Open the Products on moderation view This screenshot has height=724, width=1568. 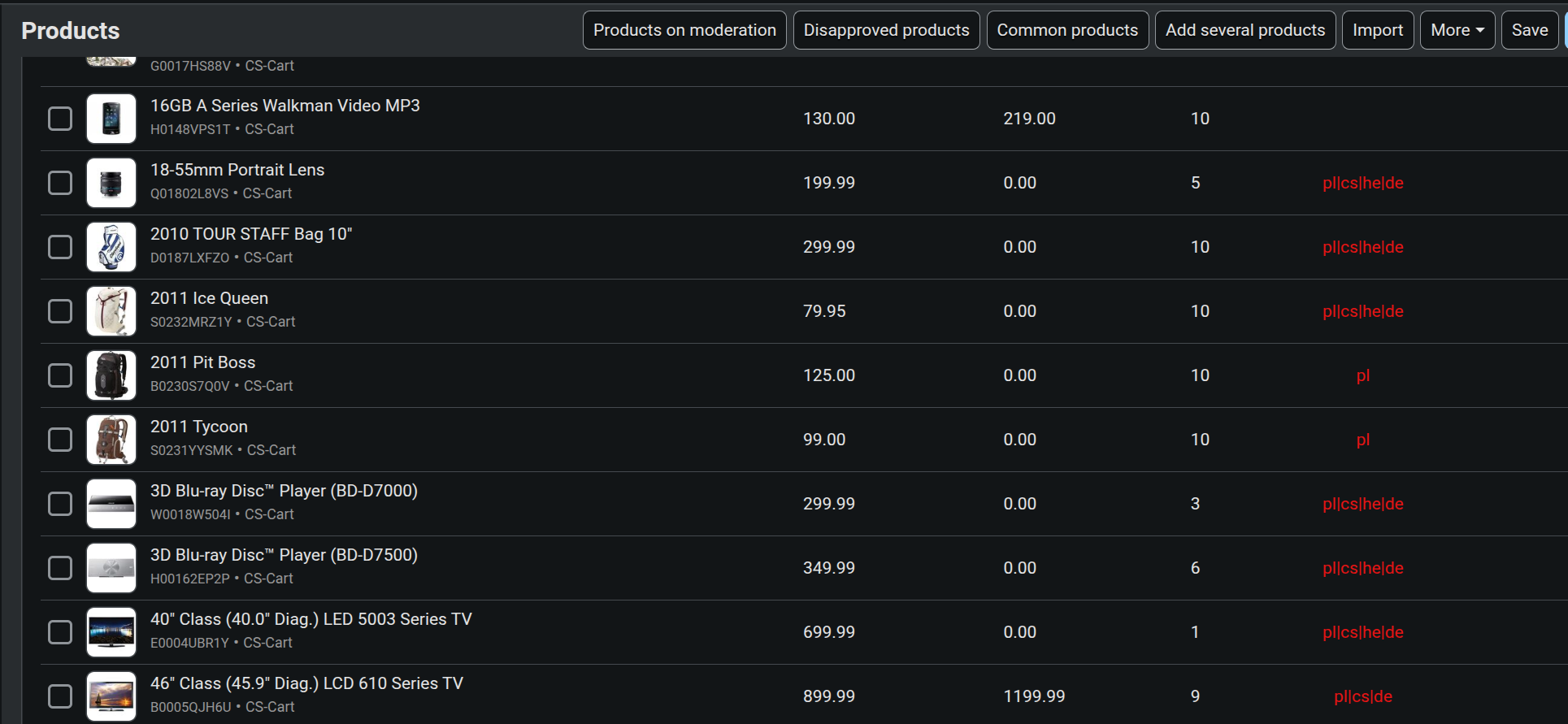(x=684, y=30)
